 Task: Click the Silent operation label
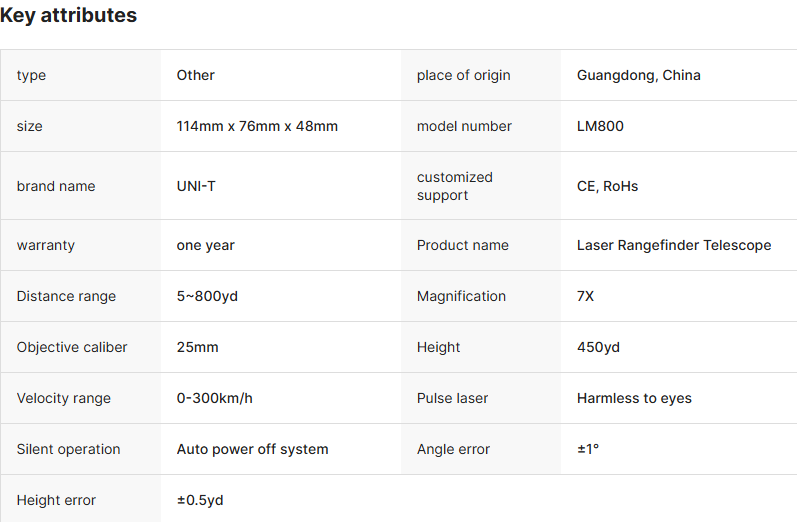pyautogui.click(x=68, y=449)
